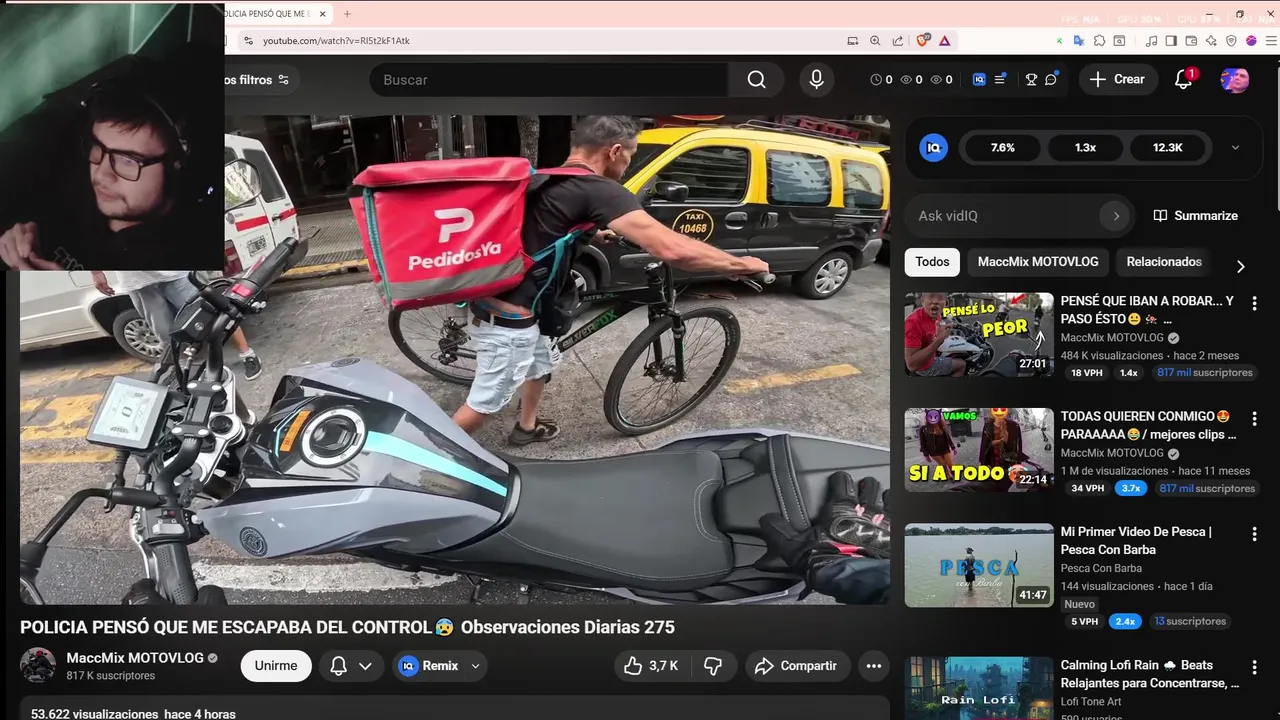1280x720 pixels.
Task: Open options for PENSÉ QUE IBAN A ROBAR video
Action: click(x=1254, y=303)
